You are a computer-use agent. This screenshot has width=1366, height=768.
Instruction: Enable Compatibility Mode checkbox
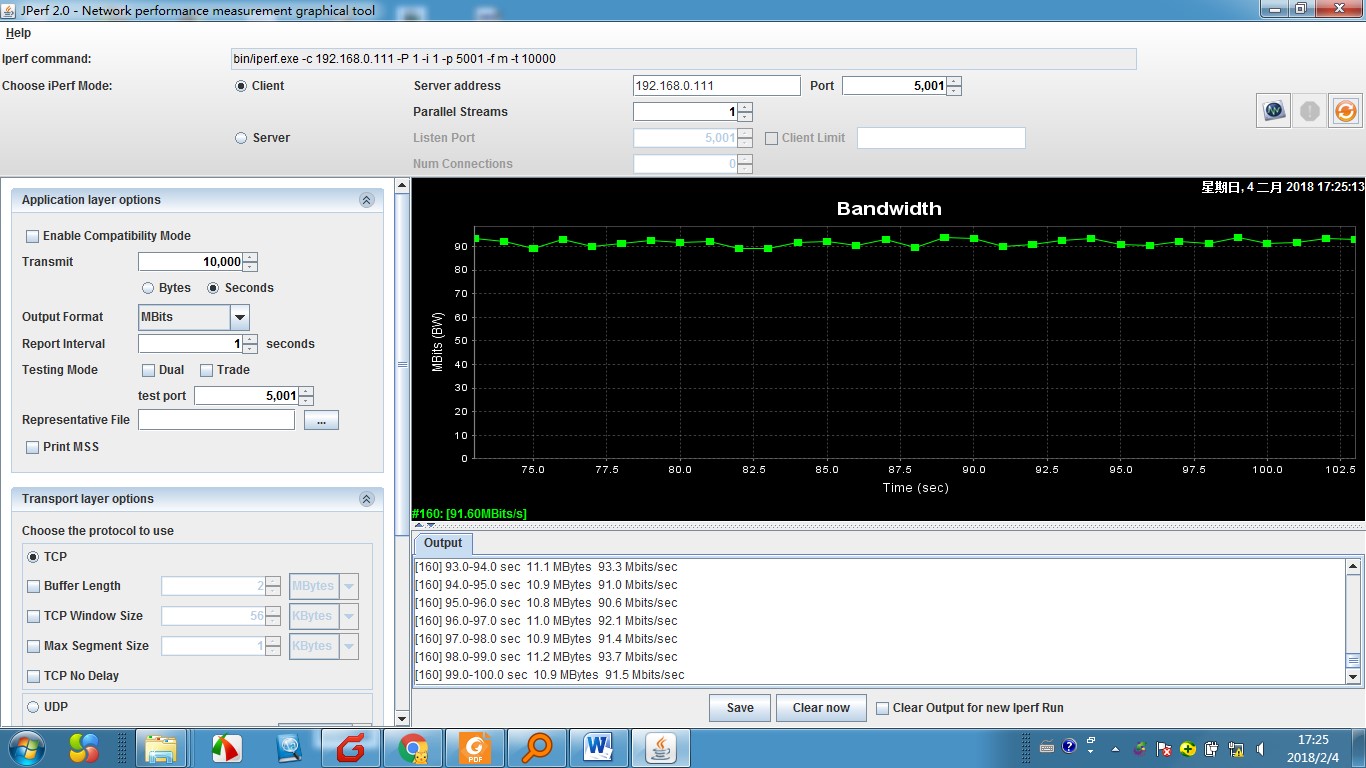pyautogui.click(x=33, y=236)
